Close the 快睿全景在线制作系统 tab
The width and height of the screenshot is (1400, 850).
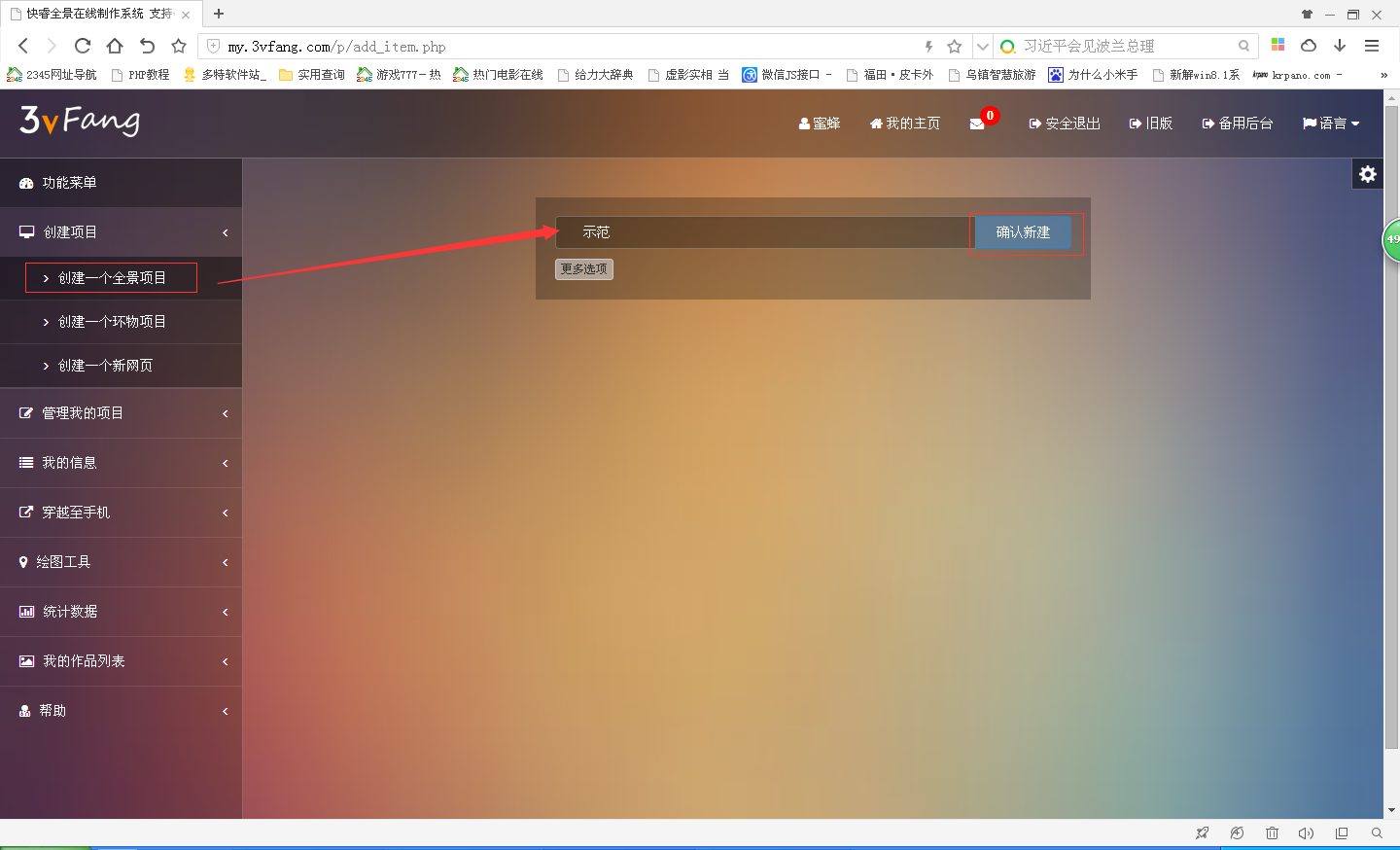(186, 15)
